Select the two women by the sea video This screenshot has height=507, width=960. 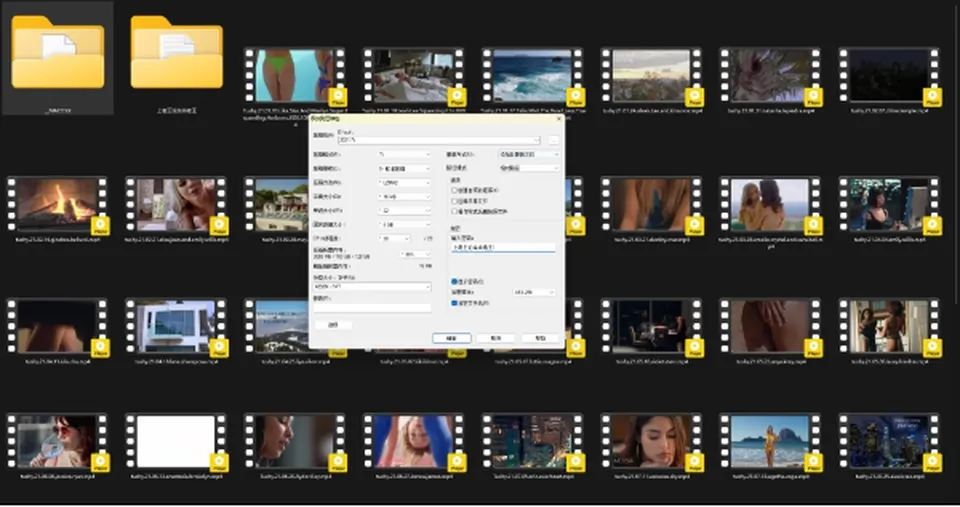[770, 205]
